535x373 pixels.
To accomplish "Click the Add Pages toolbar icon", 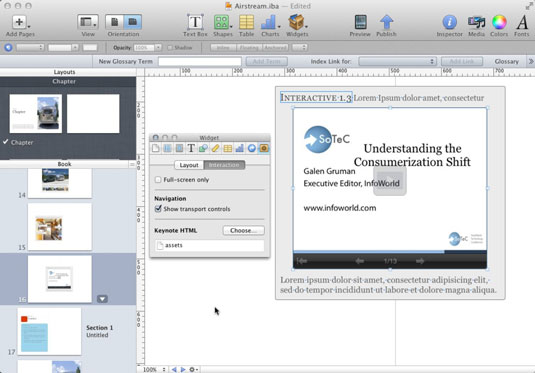I will point(20,23).
